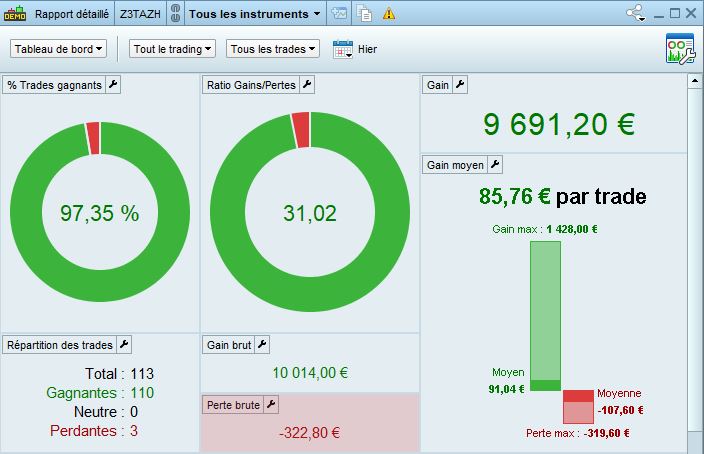Image resolution: width=704 pixels, height=454 pixels.
Task: Configure the Gain brut wrench
Action: tap(262, 344)
